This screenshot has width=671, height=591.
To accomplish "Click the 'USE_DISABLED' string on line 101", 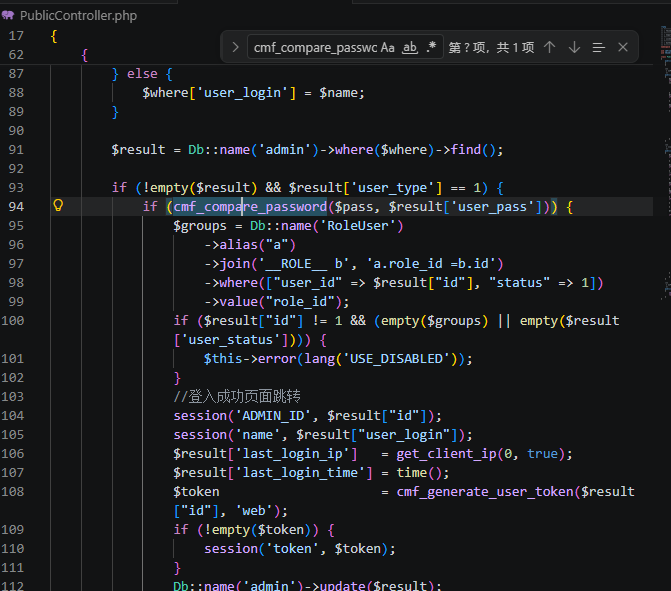I will click(396, 359).
